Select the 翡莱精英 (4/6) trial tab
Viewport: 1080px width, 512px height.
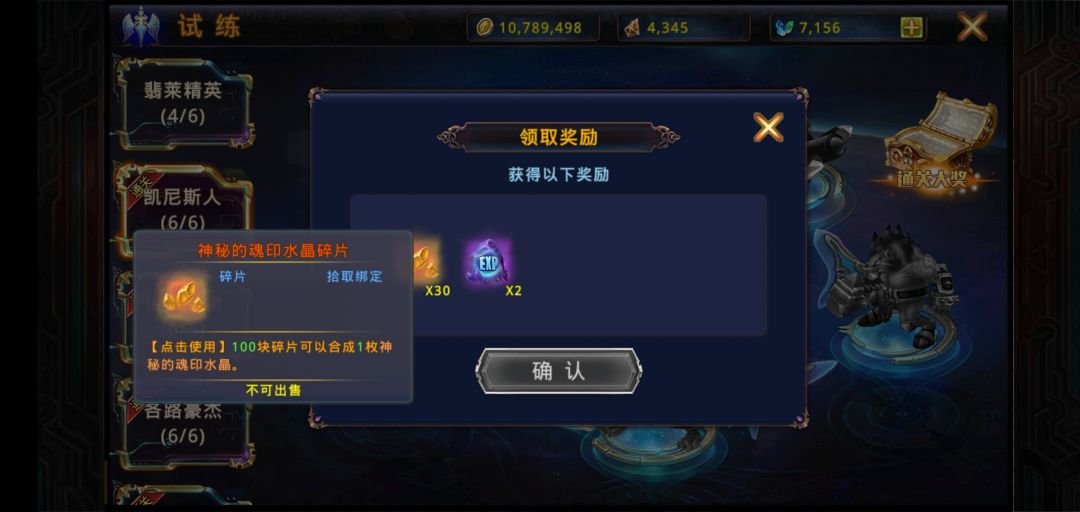coord(183,103)
